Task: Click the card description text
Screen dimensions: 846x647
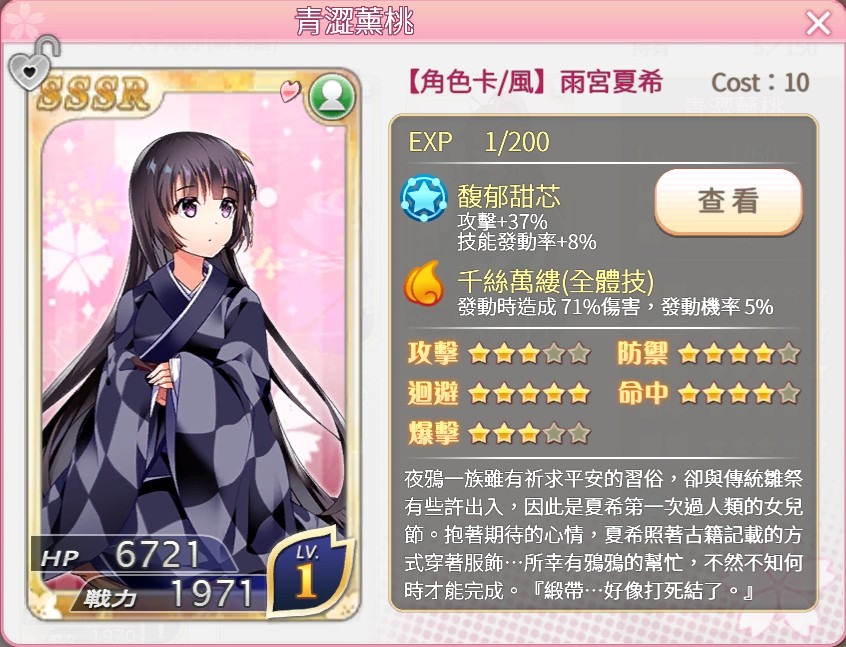Action: tap(603, 535)
